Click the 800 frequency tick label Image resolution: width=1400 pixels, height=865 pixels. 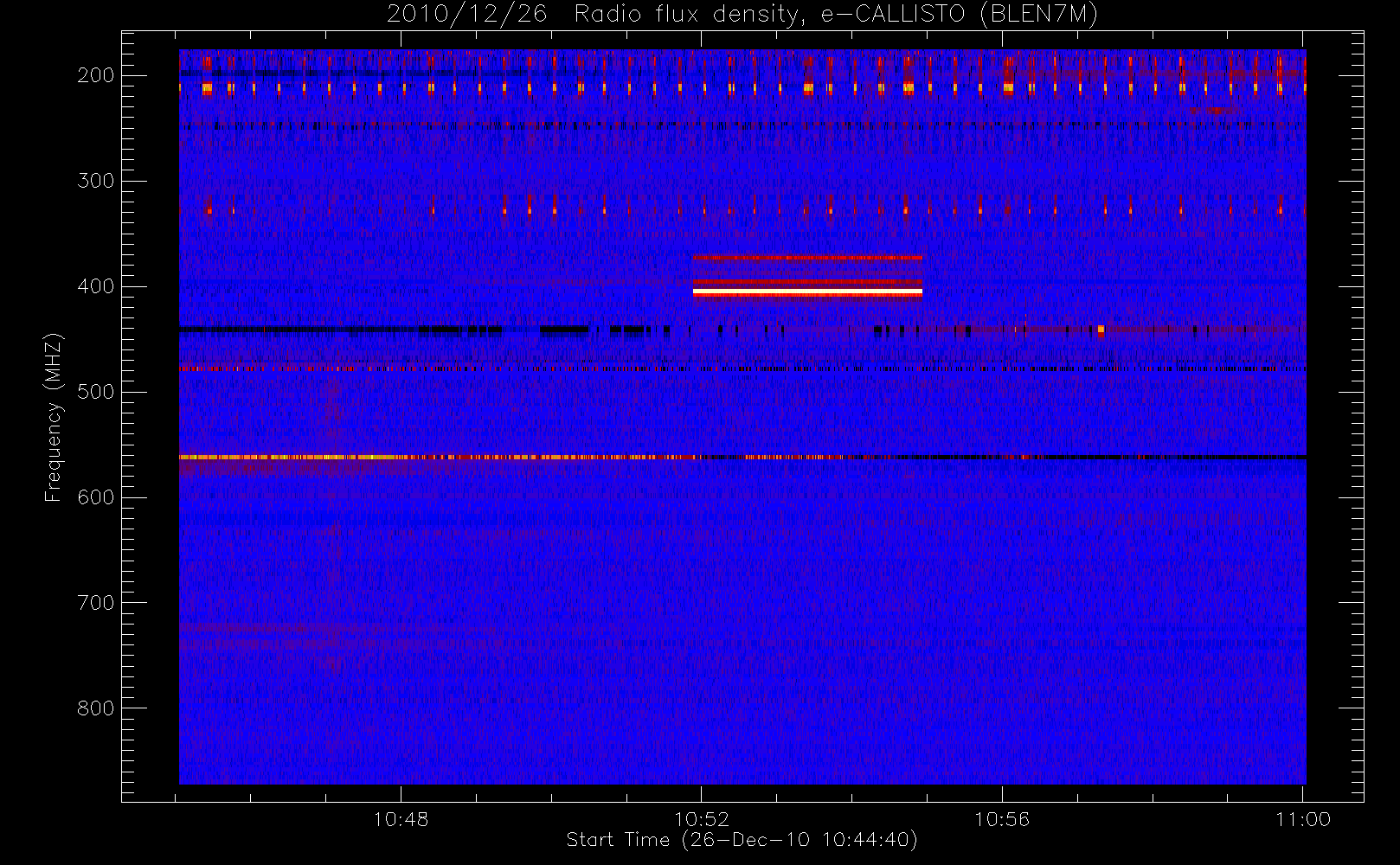(x=96, y=708)
